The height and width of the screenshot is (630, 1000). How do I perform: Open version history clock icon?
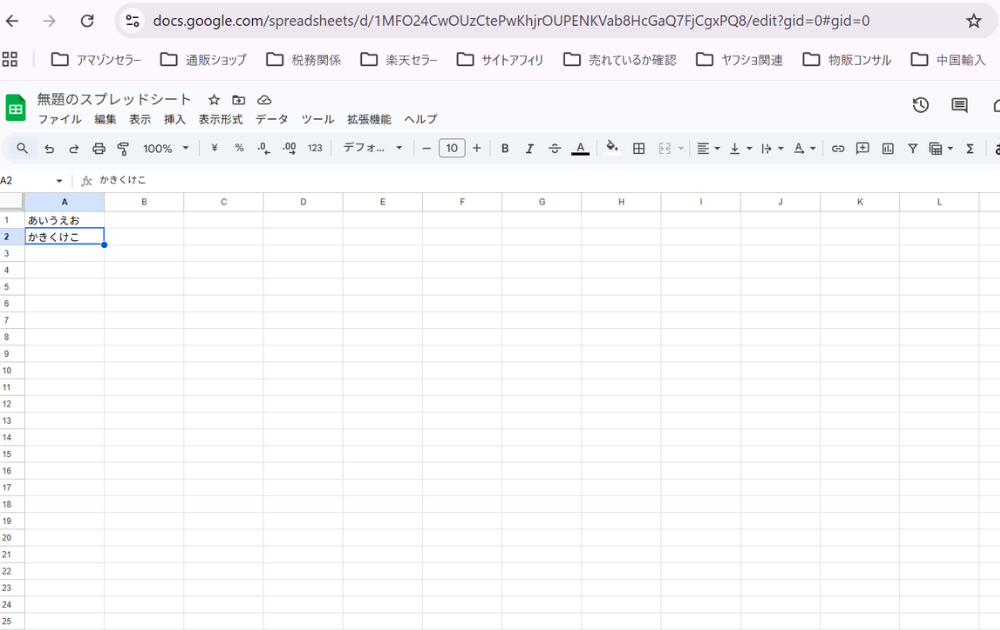point(921,105)
